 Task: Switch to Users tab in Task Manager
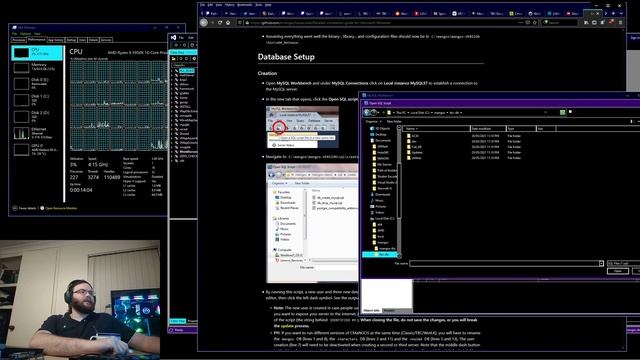[x=82, y=40]
